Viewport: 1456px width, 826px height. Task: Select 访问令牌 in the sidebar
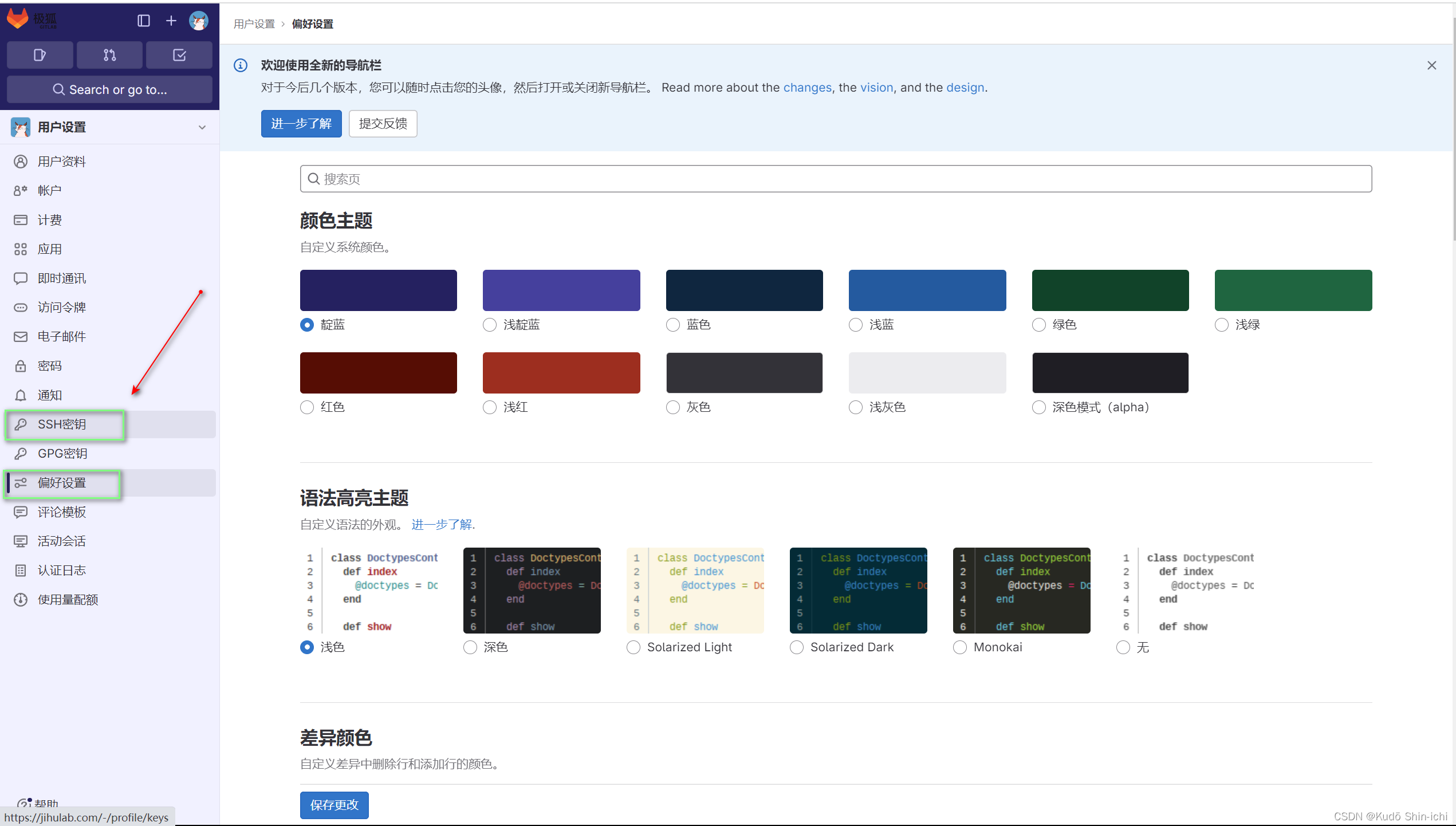click(63, 307)
